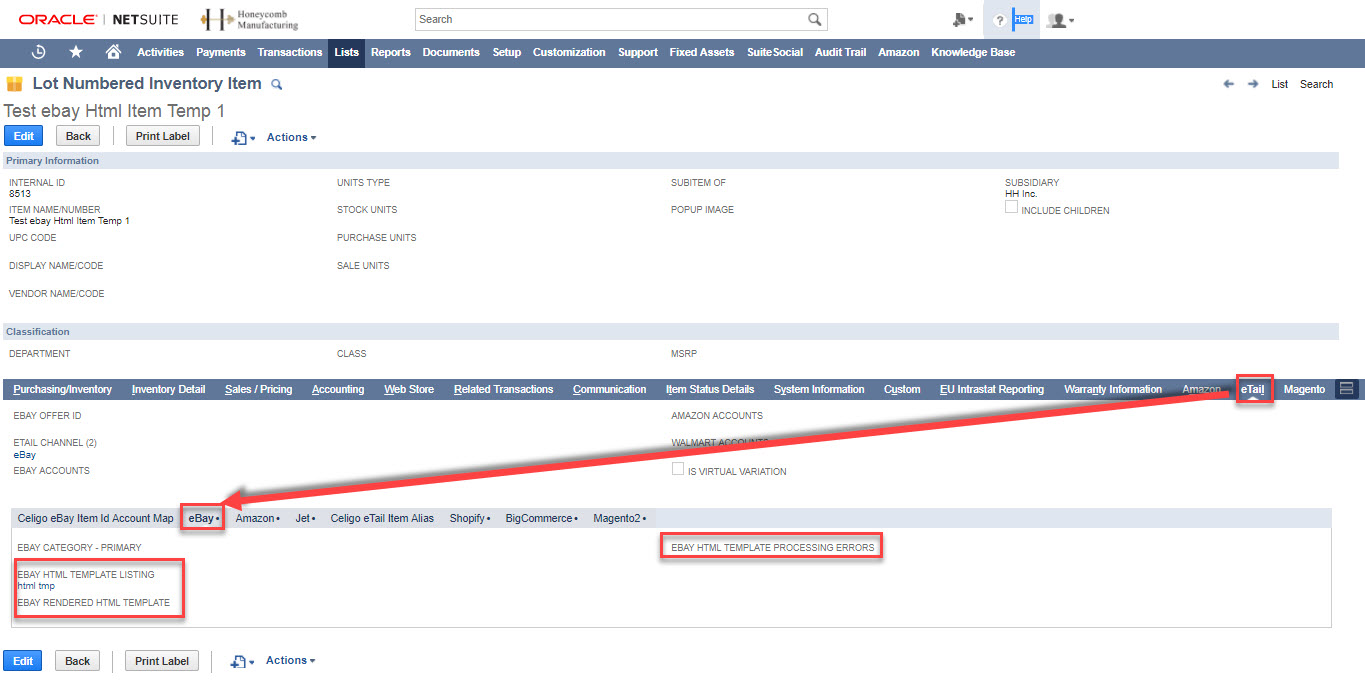Open the Reports menu
This screenshot has width=1365, height=687.
point(391,52)
